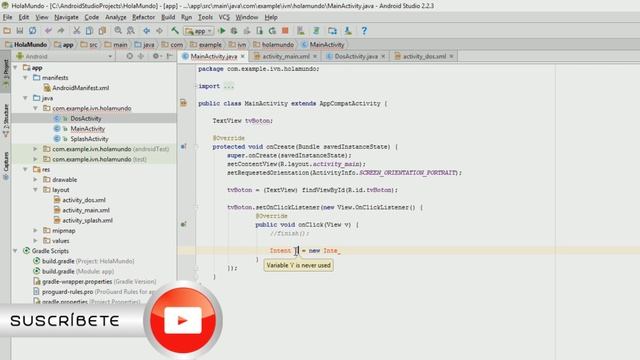Open the Captures side tool window
Viewport: 640px width, 360px height.
coord(6,165)
